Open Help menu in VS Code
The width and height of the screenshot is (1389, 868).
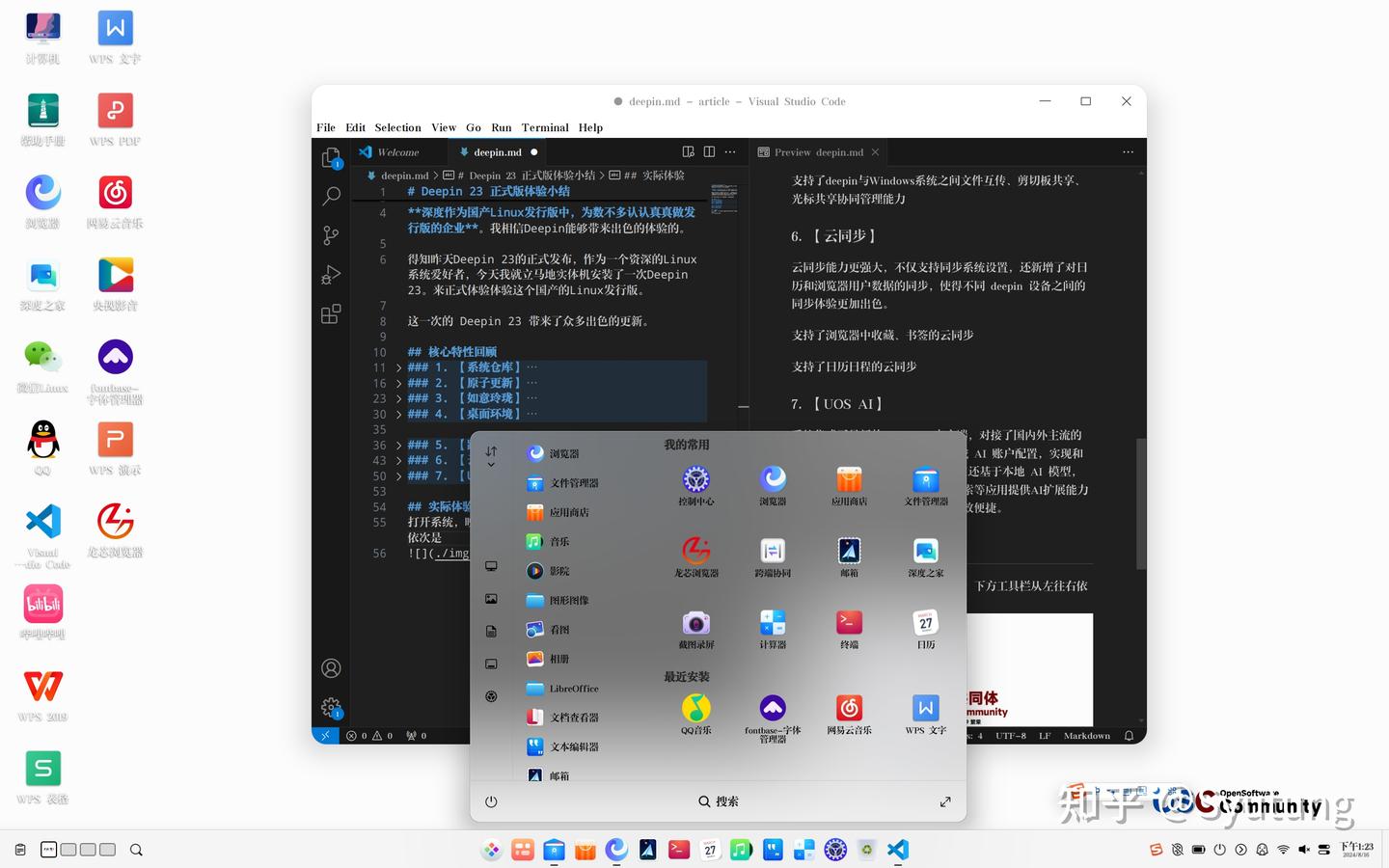[590, 127]
